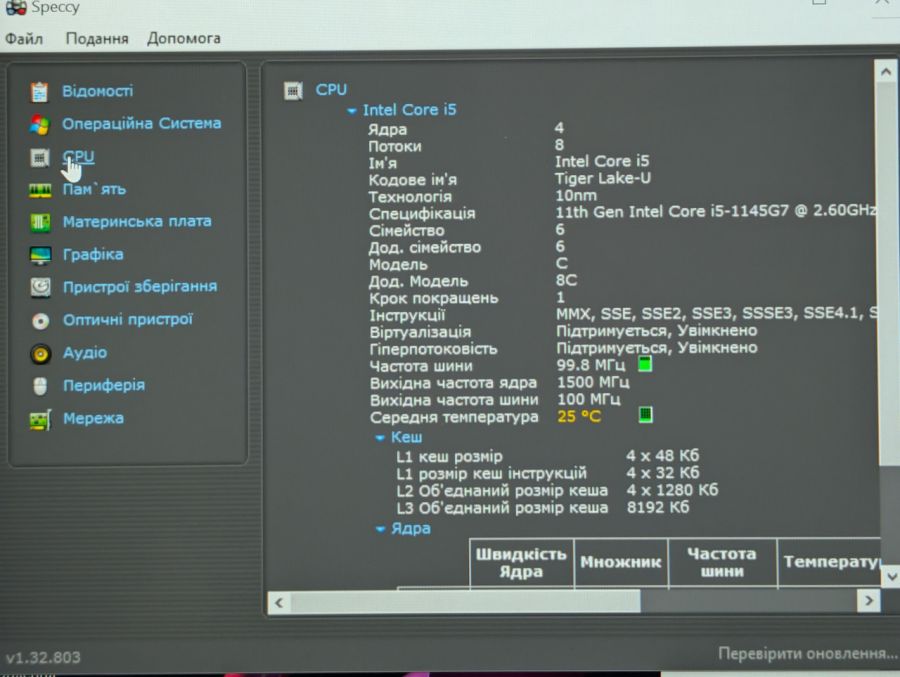Open Материнська плата section
The height and width of the screenshot is (677, 900).
137,221
